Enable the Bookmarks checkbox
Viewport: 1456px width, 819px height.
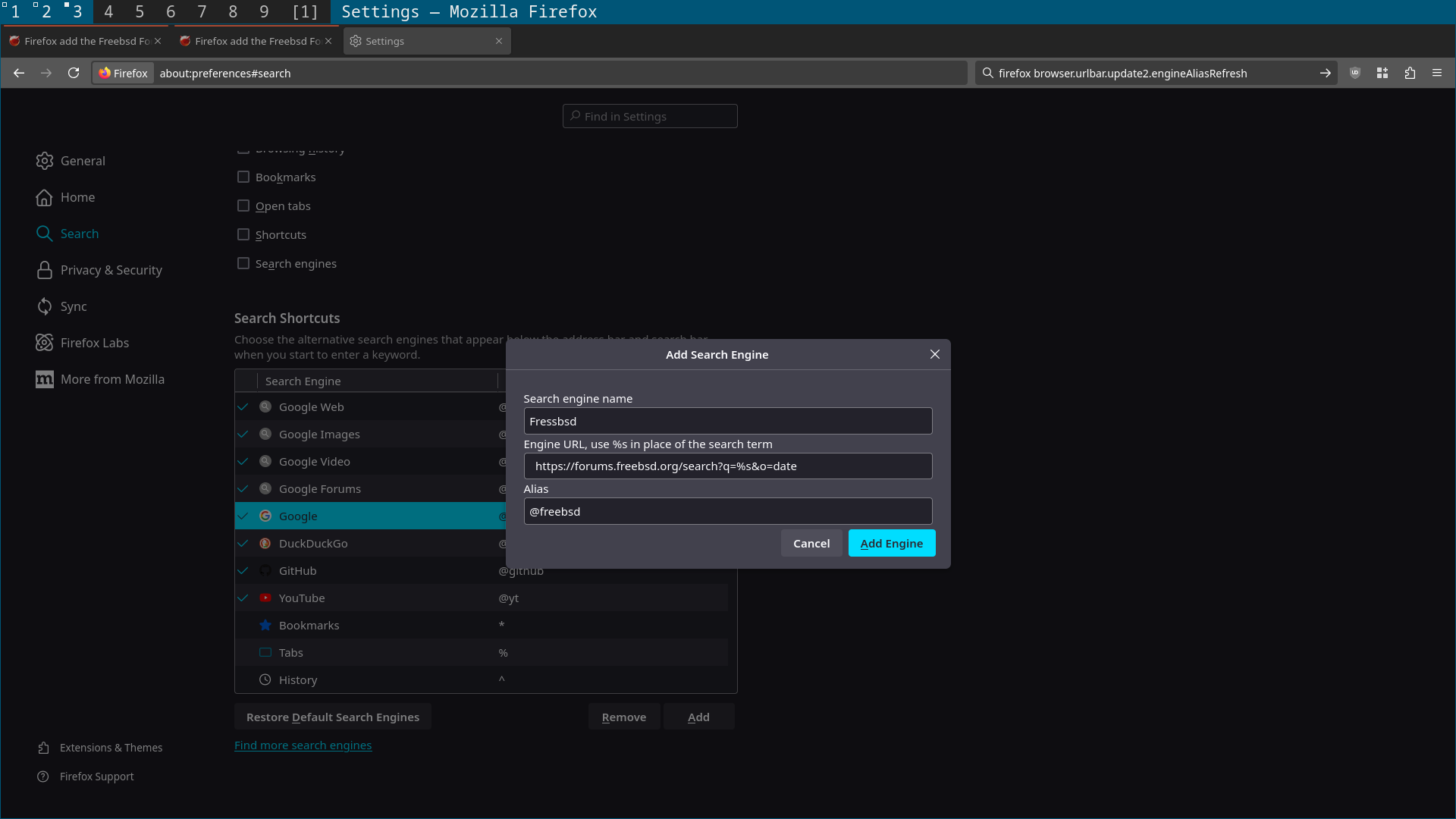(243, 177)
